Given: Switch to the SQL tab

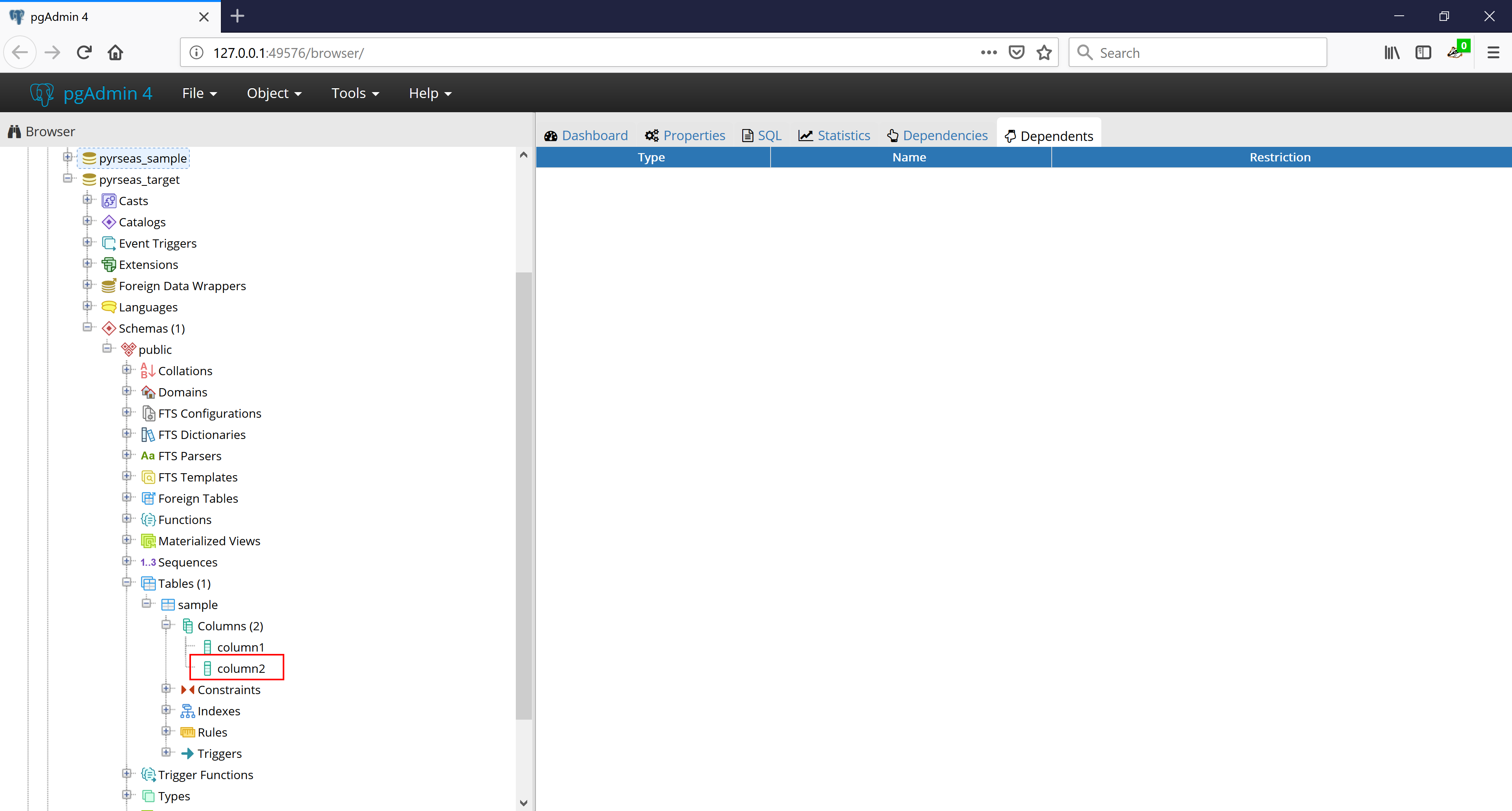Looking at the screenshot, I should [x=762, y=135].
